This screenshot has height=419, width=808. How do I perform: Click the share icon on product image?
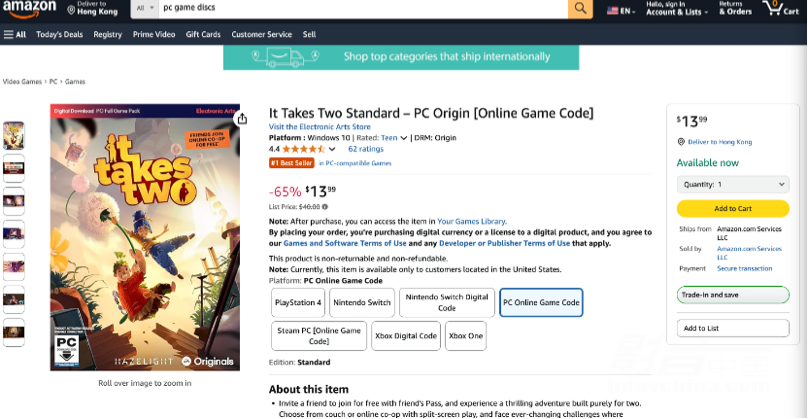tap(242, 119)
